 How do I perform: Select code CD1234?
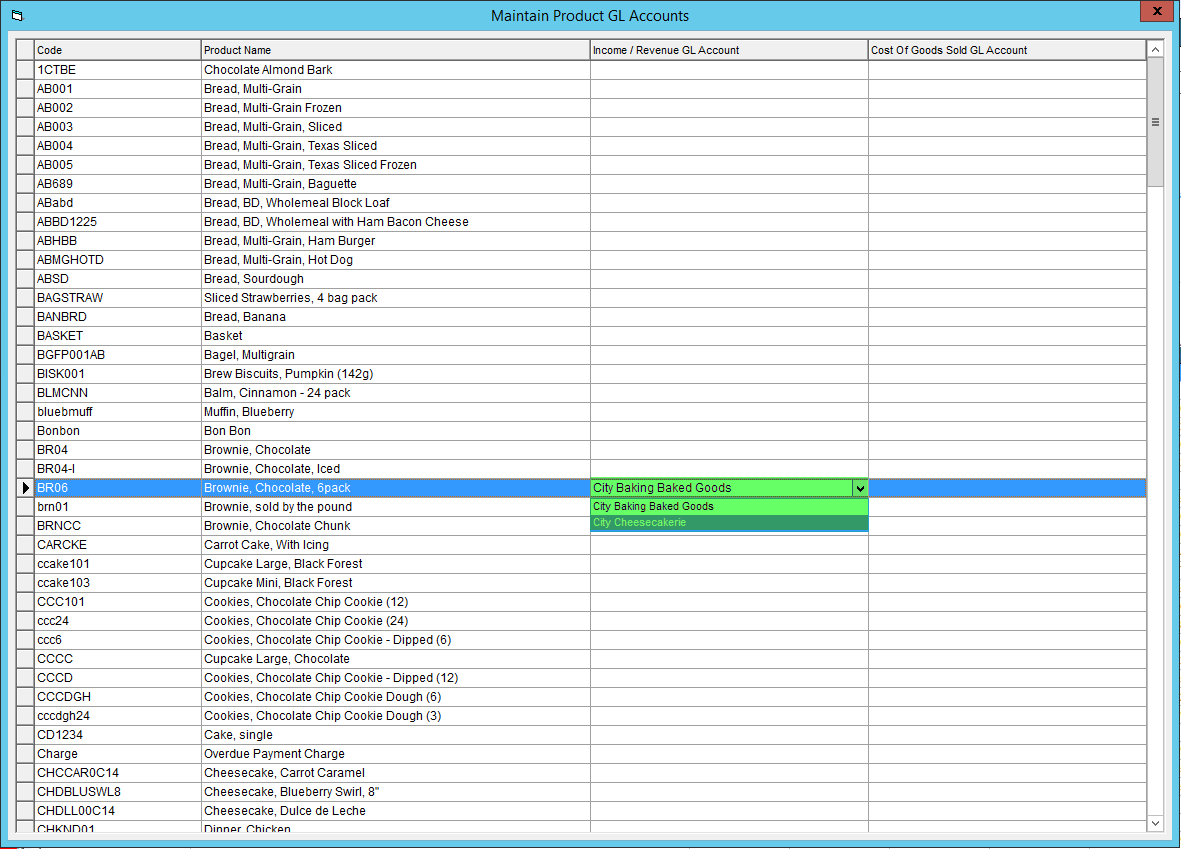click(x=117, y=734)
